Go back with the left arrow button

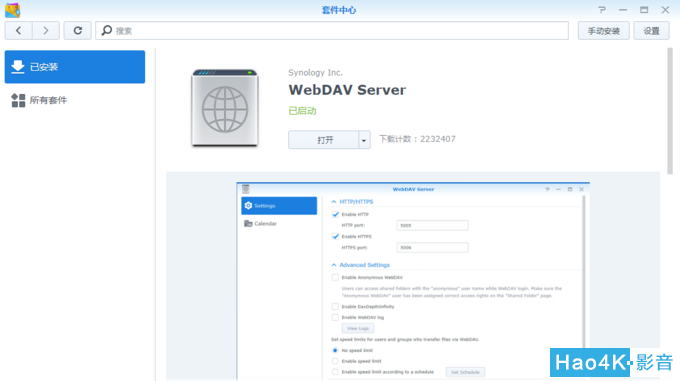tap(18, 31)
